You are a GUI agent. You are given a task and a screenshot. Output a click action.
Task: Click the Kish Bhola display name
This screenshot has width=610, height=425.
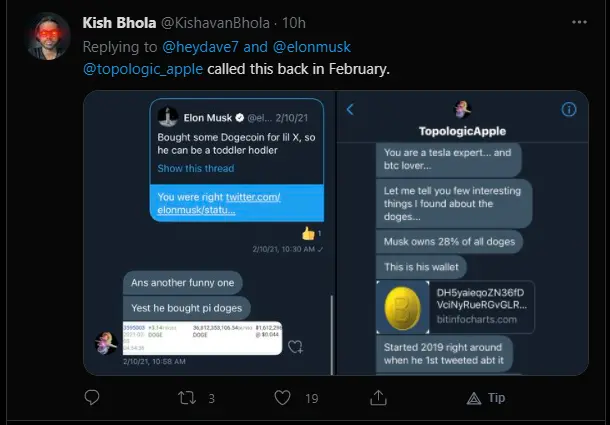119,23
